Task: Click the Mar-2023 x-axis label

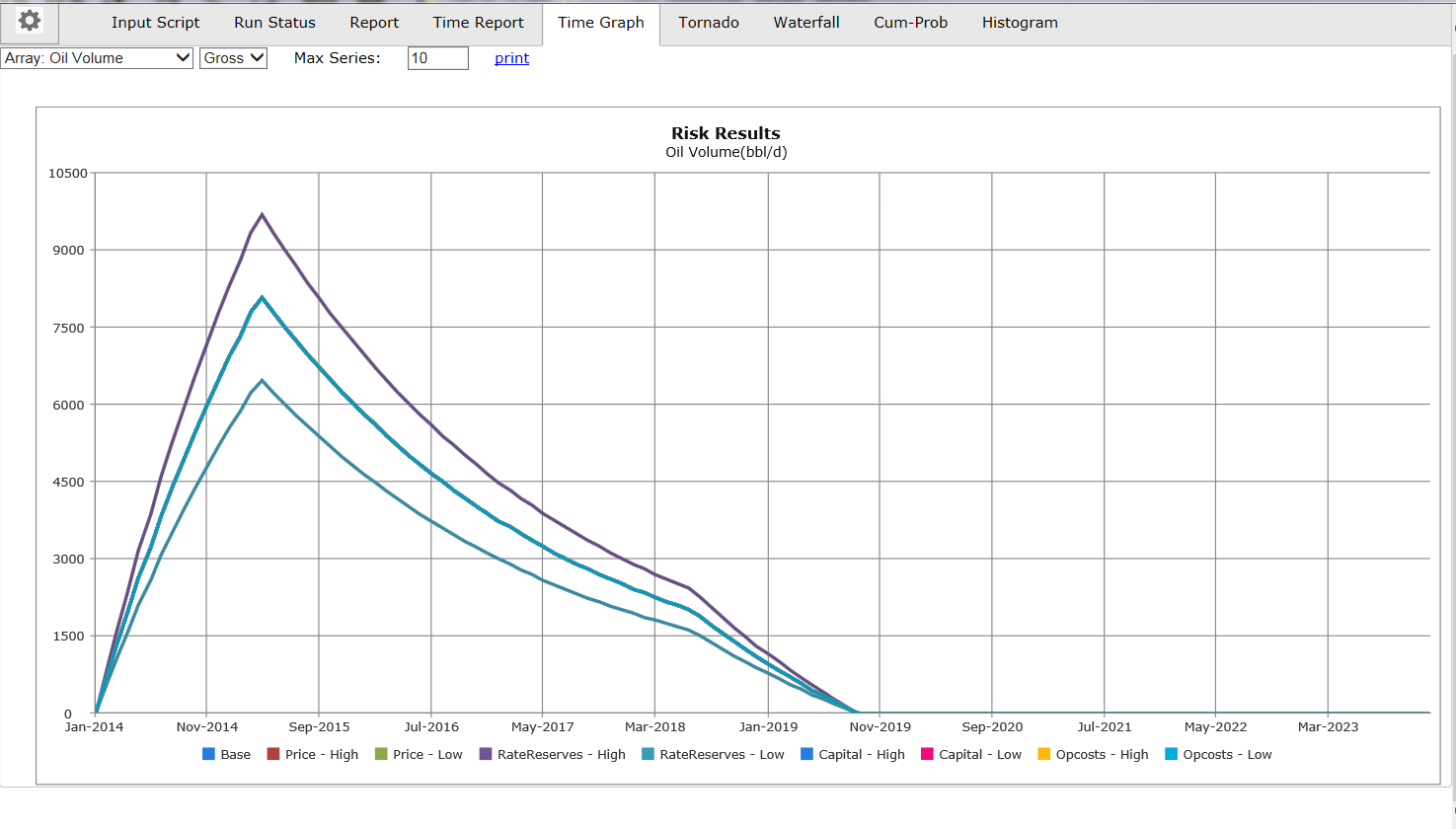Action: pyautogui.click(x=1328, y=726)
